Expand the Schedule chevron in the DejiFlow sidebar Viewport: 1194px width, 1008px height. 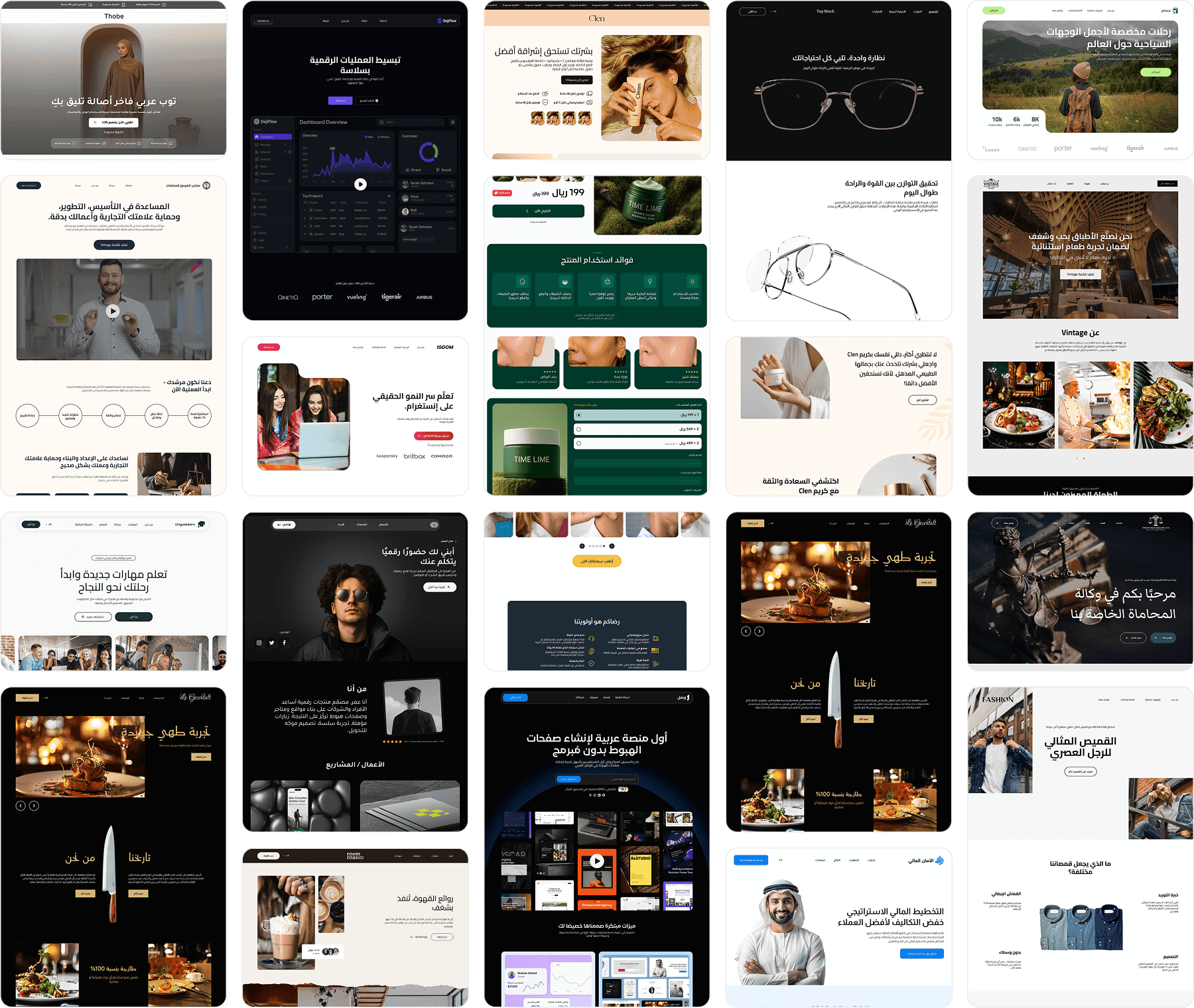pyautogui.click(x=291, y=152)
